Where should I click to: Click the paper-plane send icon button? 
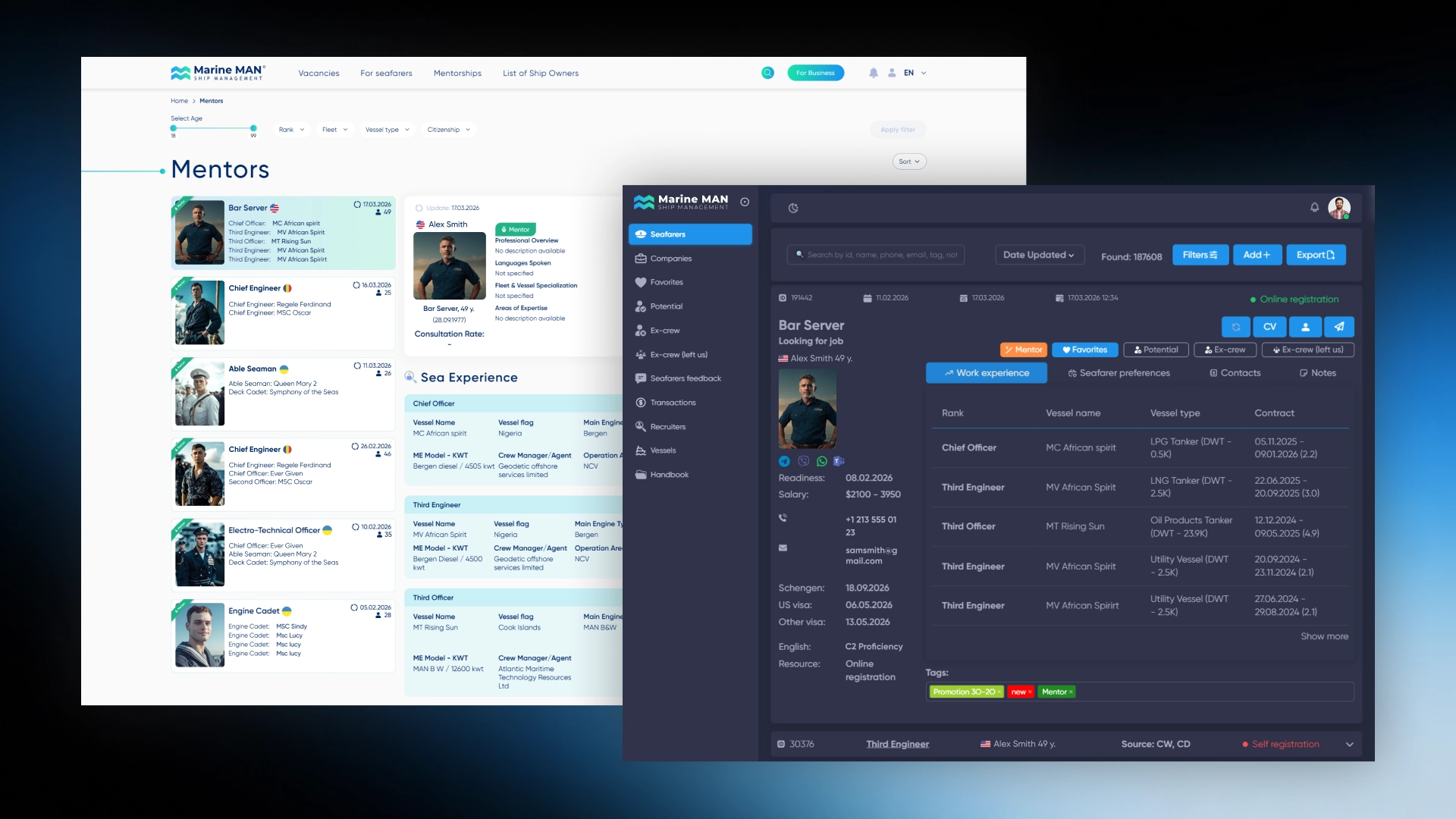(1339, 327)
